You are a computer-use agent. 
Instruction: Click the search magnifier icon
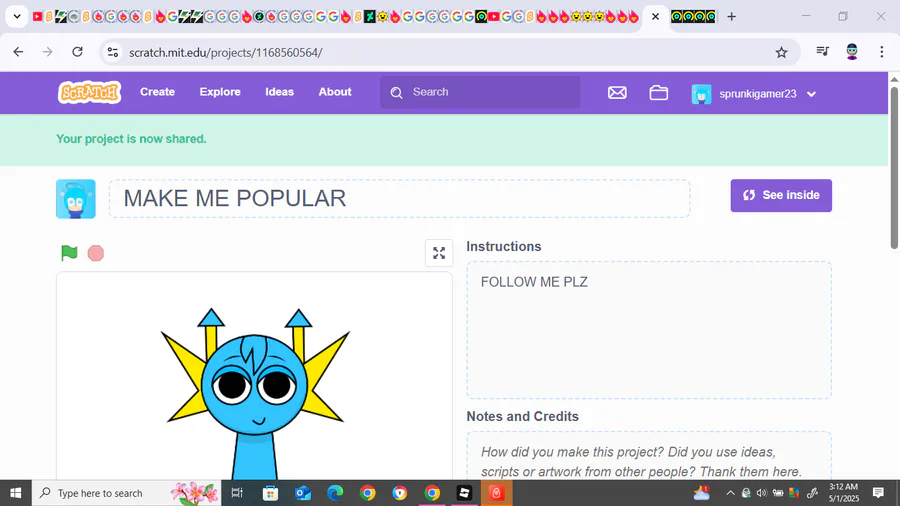[396, 93]
